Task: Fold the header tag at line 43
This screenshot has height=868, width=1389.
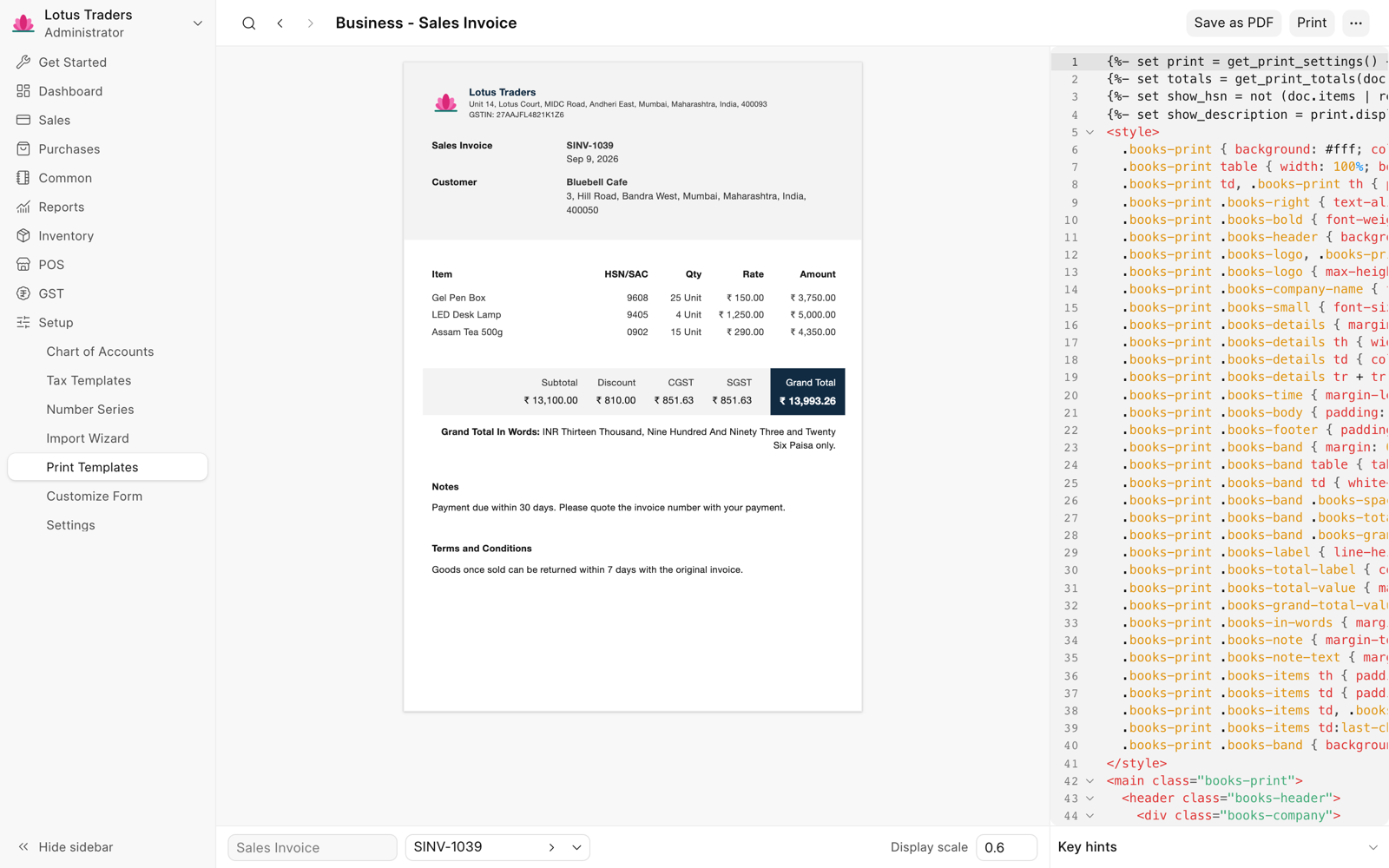Action: (x=1090, y=799)
